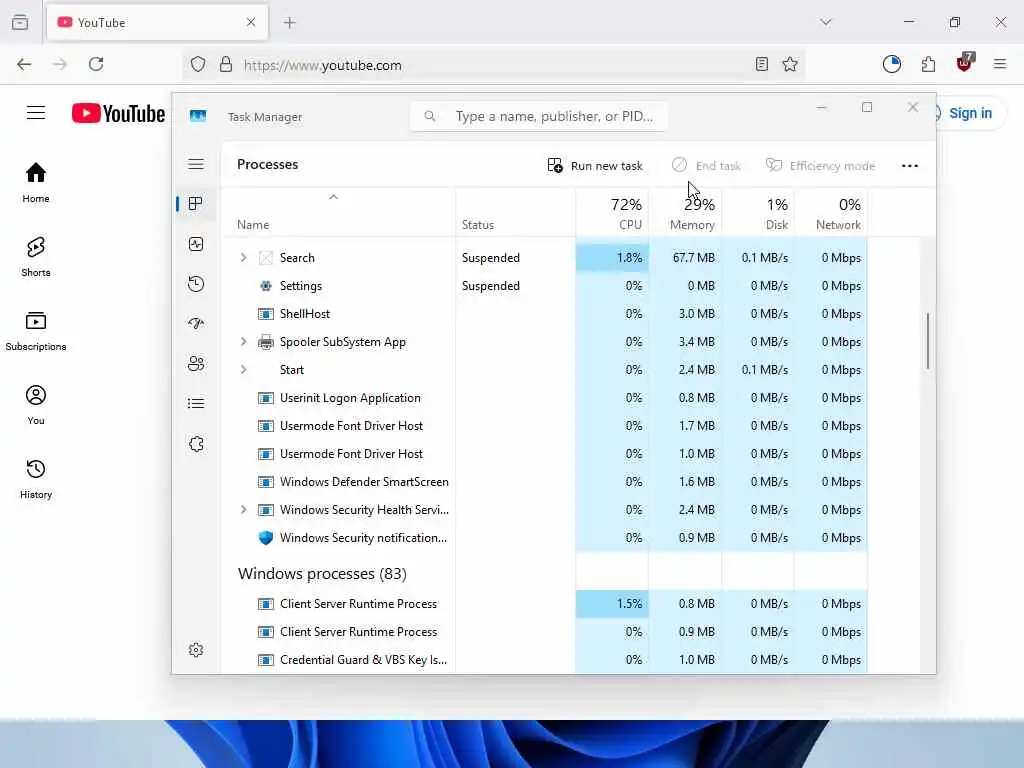Open Task Manager hamburger navigation menu
The width and height of the screenshot is (1024, 768).
[x=196, y=164]
